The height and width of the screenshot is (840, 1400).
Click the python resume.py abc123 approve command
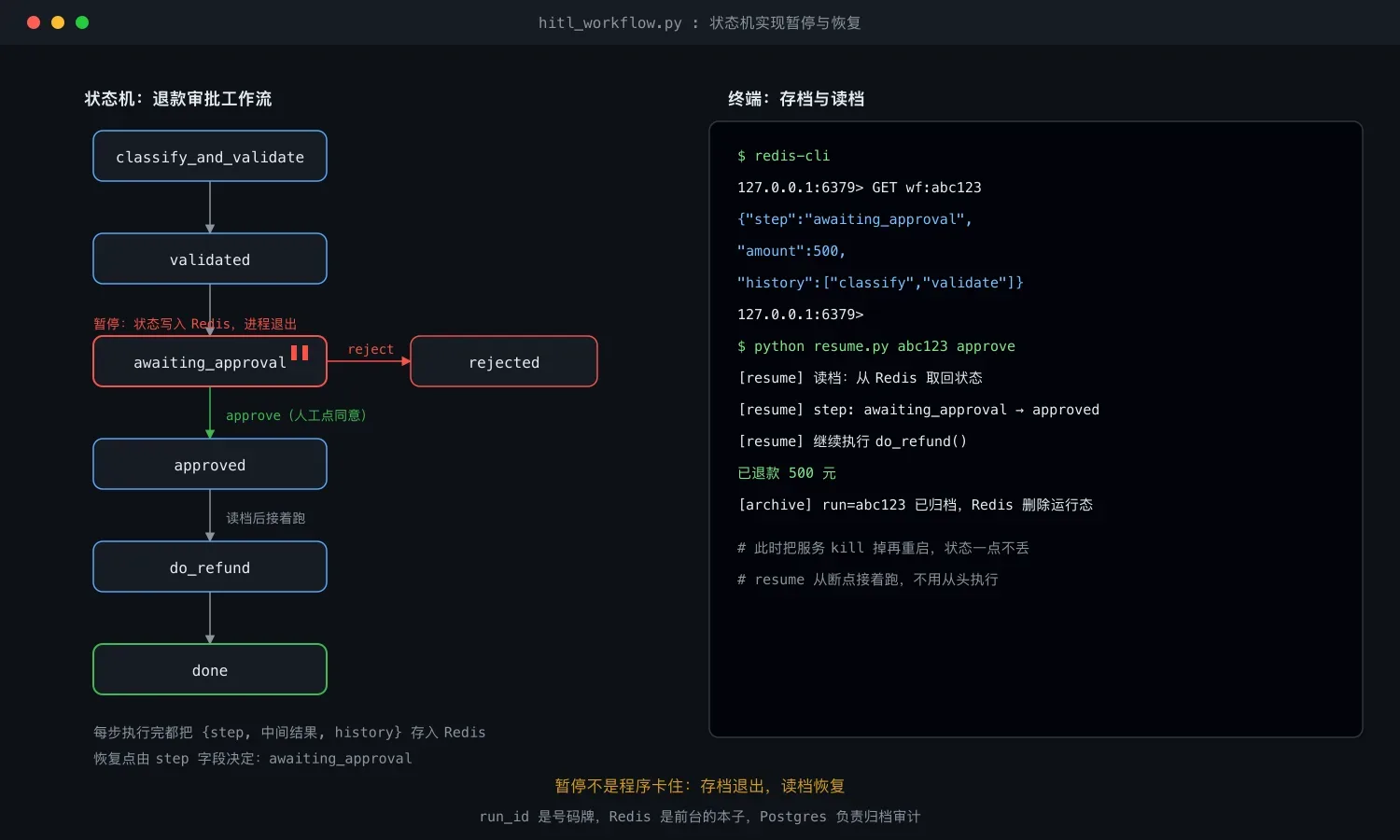[876, 346]
